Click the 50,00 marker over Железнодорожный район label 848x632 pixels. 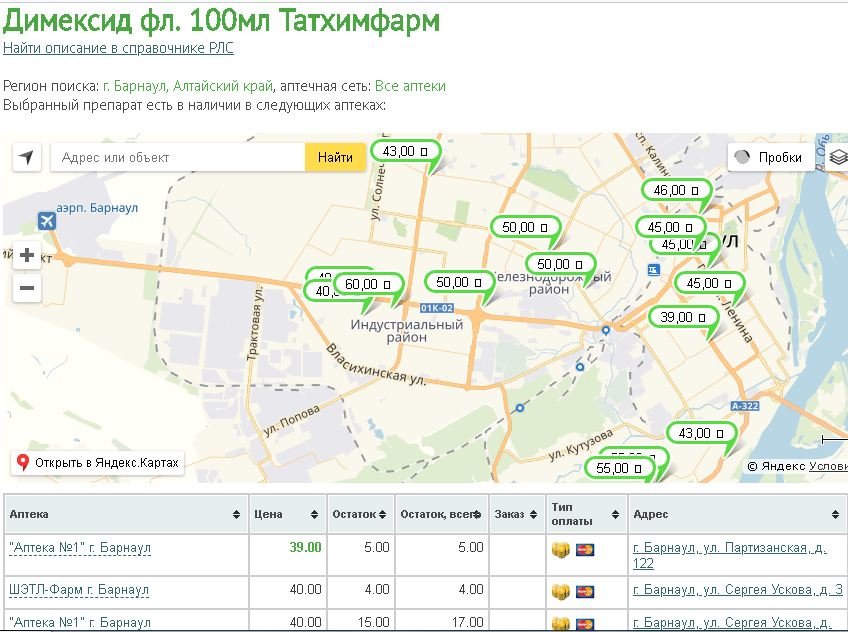[x=560, y=264]
